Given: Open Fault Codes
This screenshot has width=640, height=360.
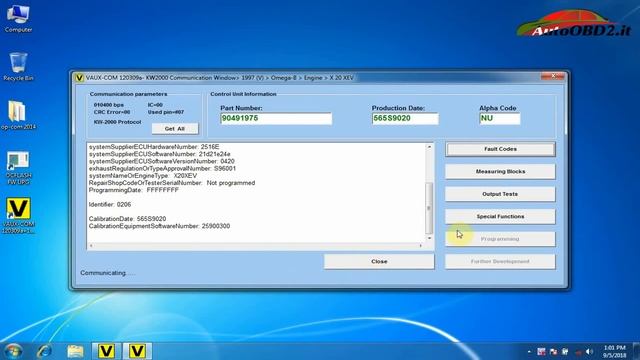Looking at the screenshot, I should click(500, 149).
